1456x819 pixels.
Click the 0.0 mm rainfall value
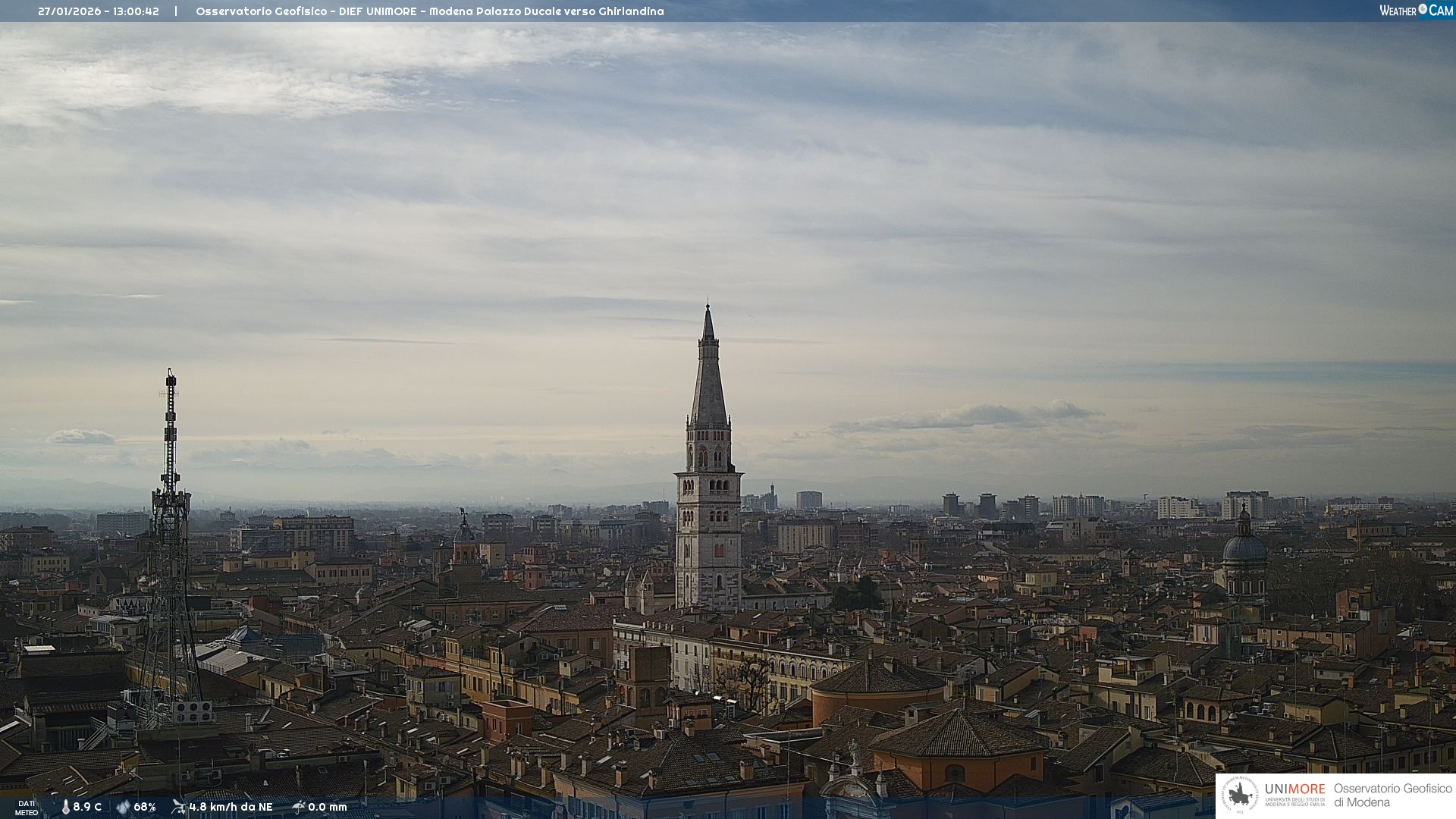point(328,807)
